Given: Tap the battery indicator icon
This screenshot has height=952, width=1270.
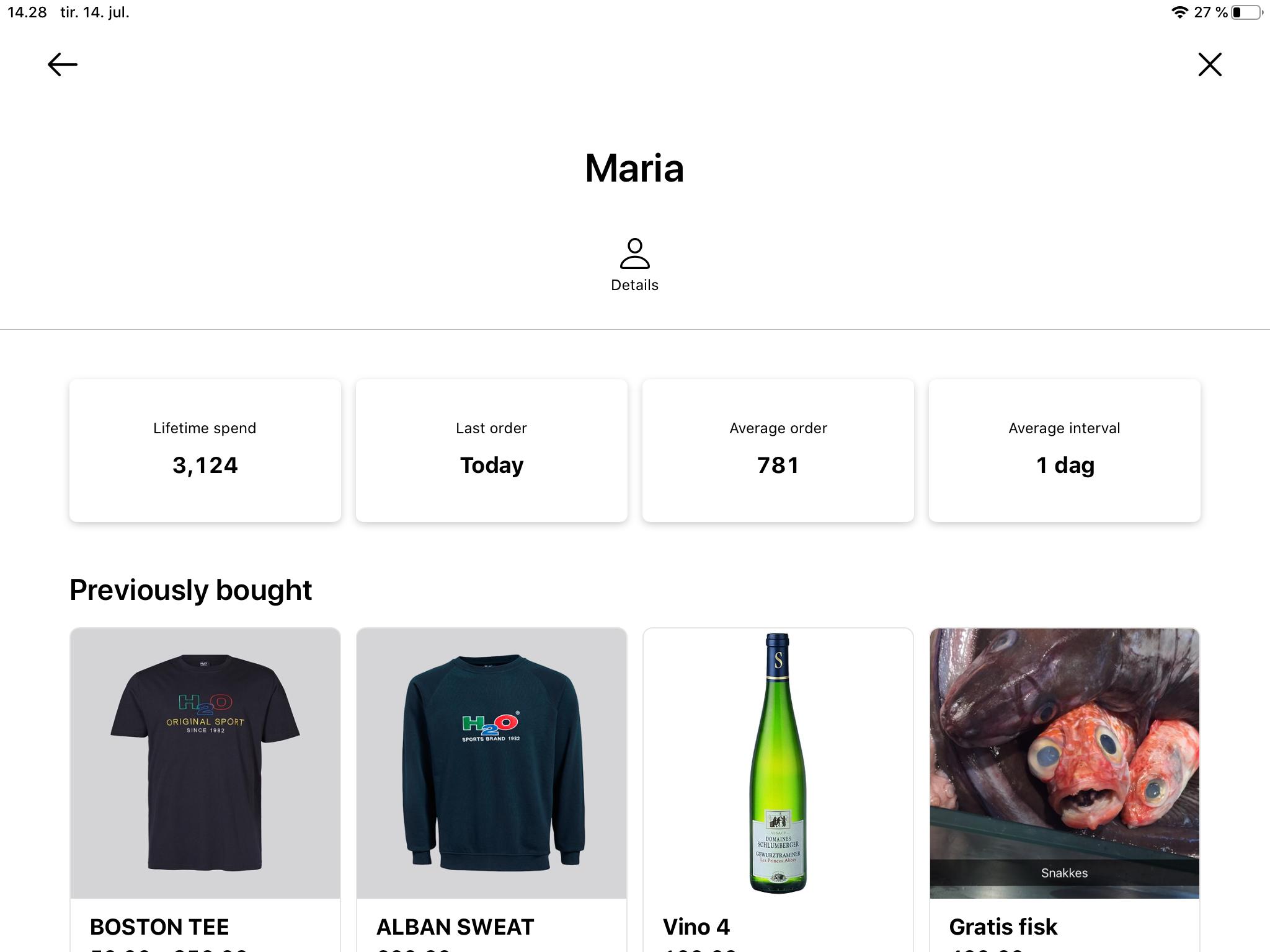Looking at the screenshot, I should pyautogui.click(x=1246, y=12).
